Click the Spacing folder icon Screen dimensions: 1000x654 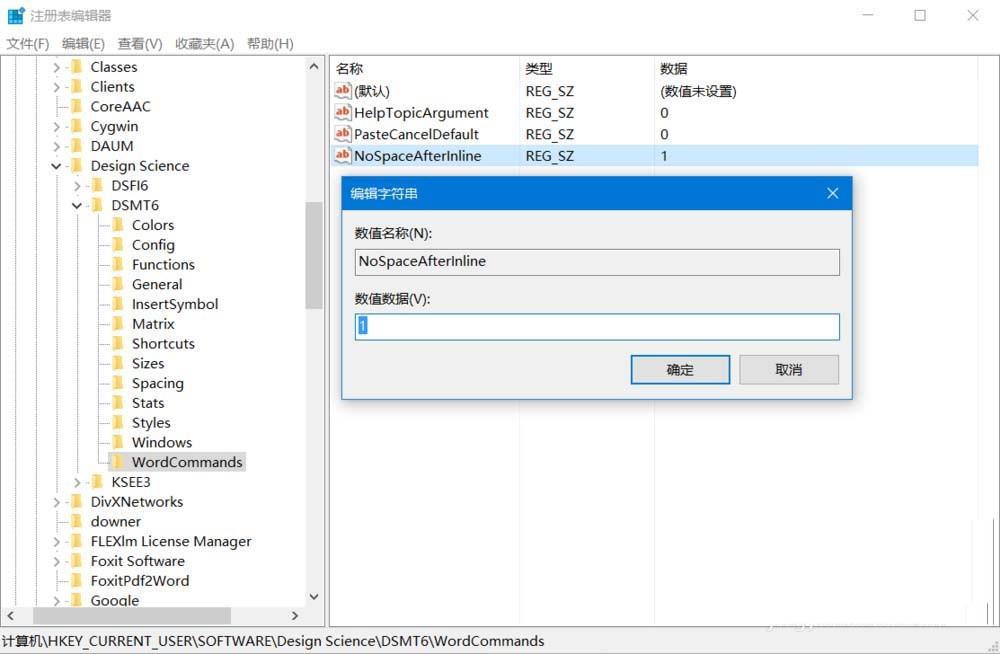(x=119, y=383)
